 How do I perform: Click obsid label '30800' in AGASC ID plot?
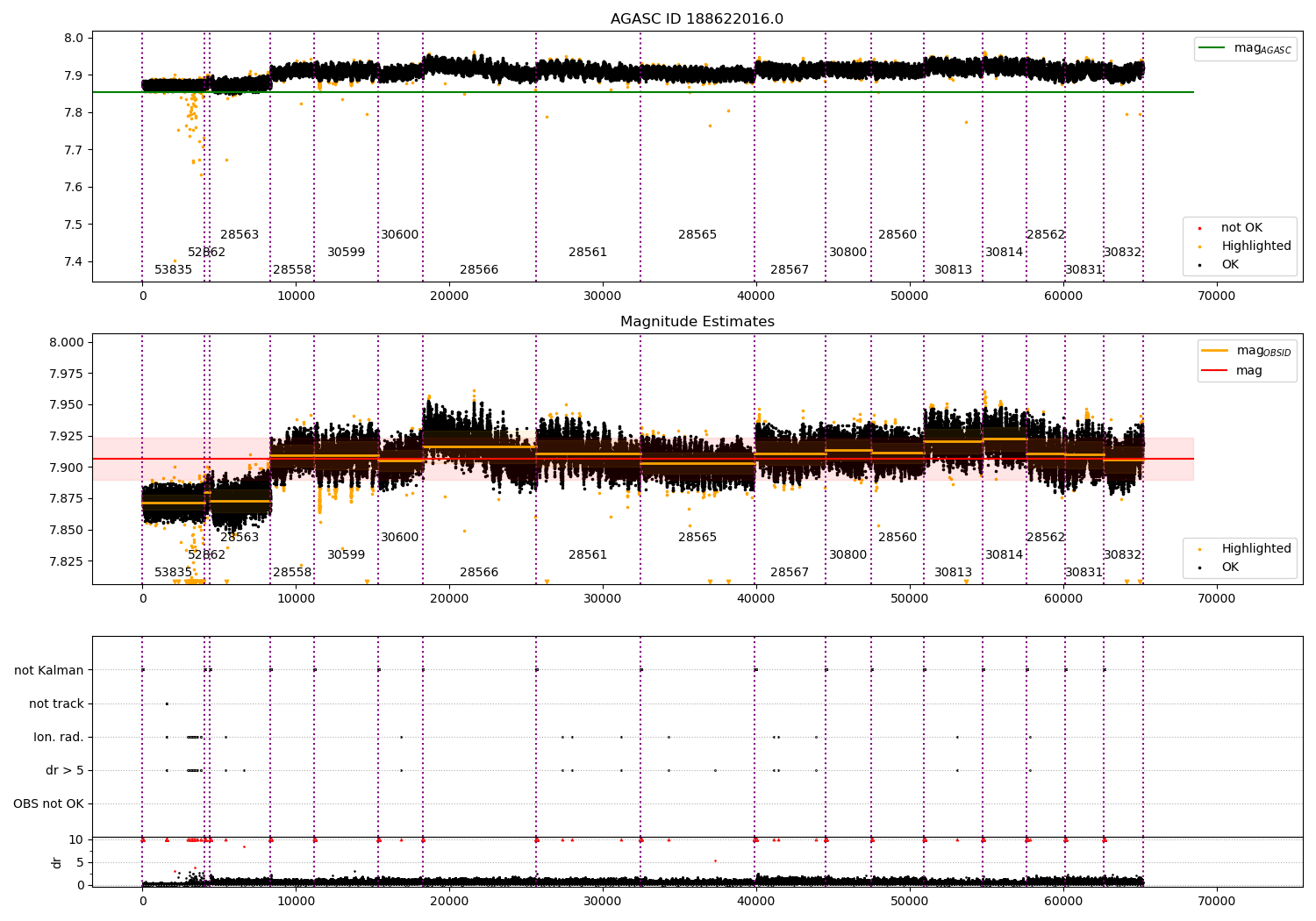coord(848,253)
